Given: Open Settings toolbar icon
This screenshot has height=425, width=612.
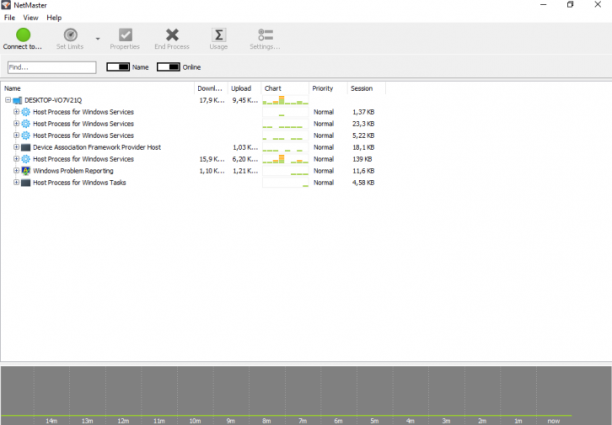Looking at the screenshot, I should [265, 35].
